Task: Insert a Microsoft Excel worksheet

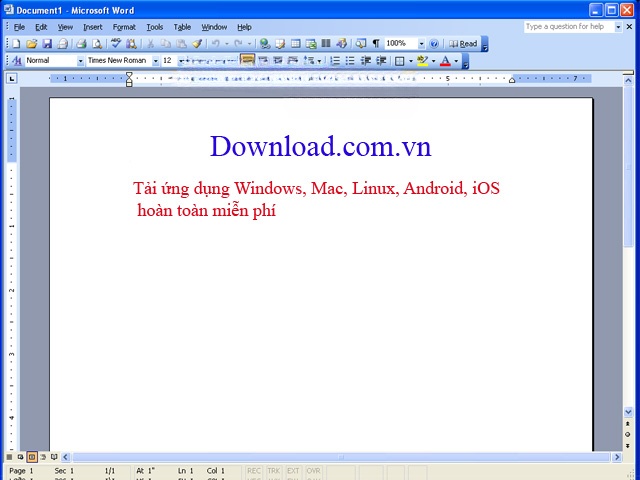Action: click(311, 44)
